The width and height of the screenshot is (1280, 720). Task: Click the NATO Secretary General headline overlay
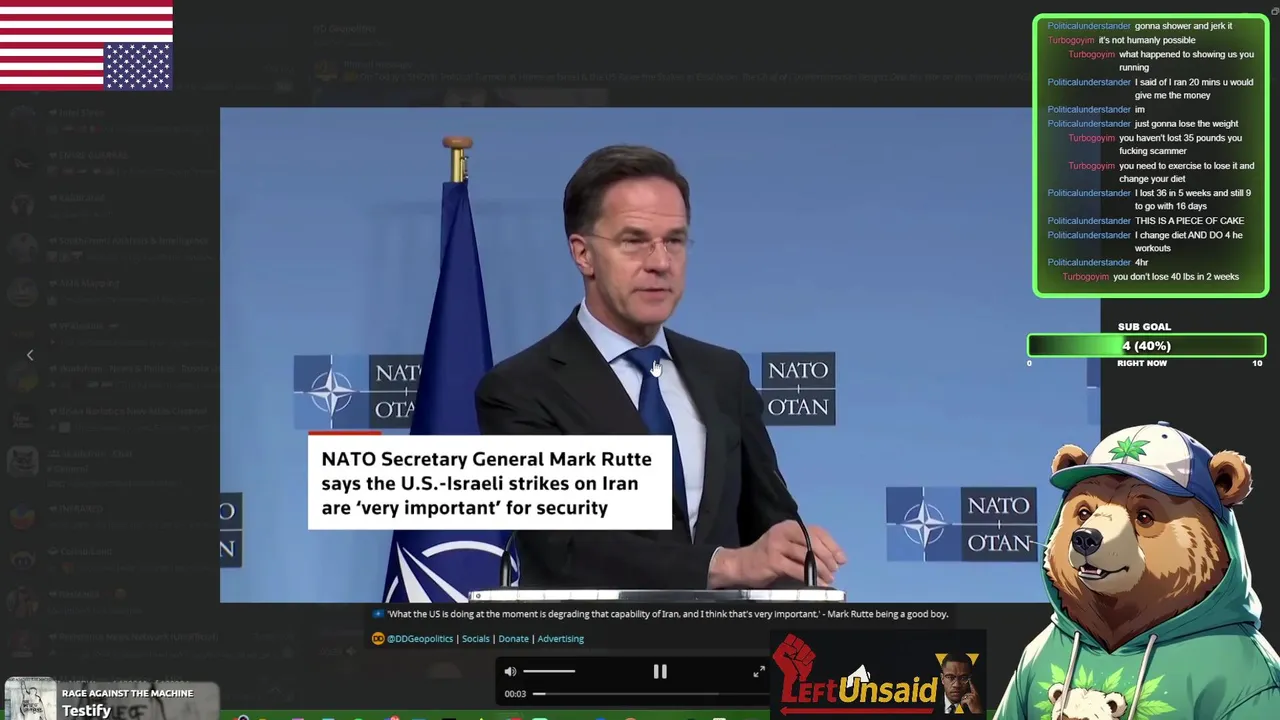(489, 483)
